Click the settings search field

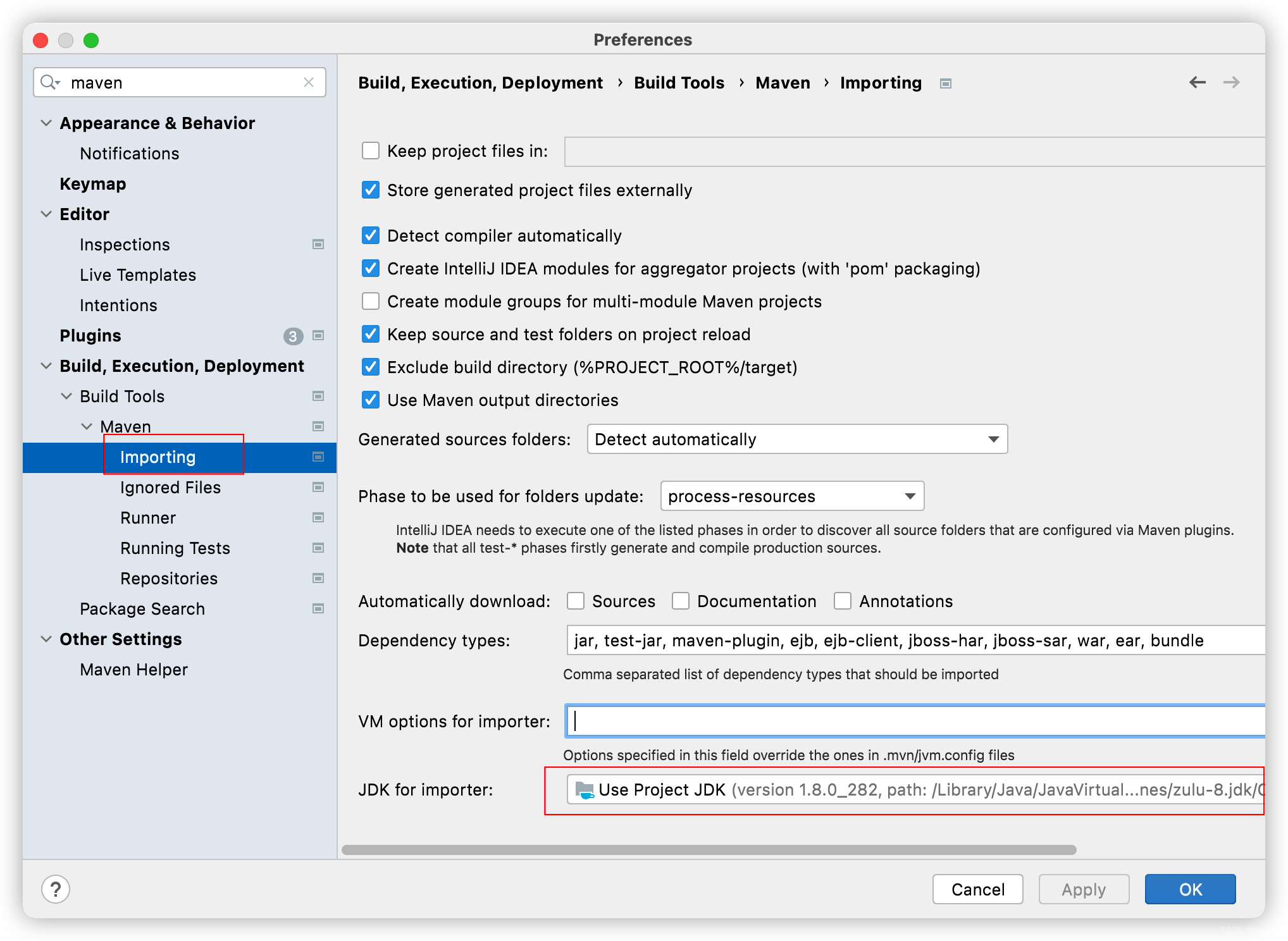pyautogui.click(x=180, y=82)
